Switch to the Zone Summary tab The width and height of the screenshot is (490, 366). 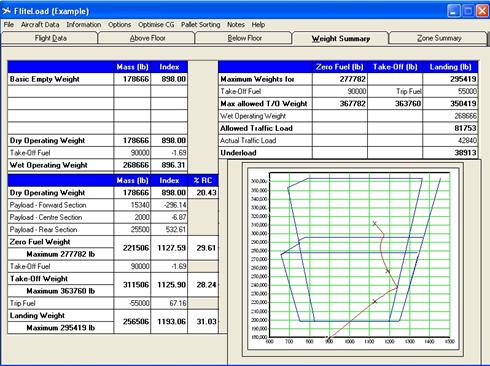click(439, 38)
